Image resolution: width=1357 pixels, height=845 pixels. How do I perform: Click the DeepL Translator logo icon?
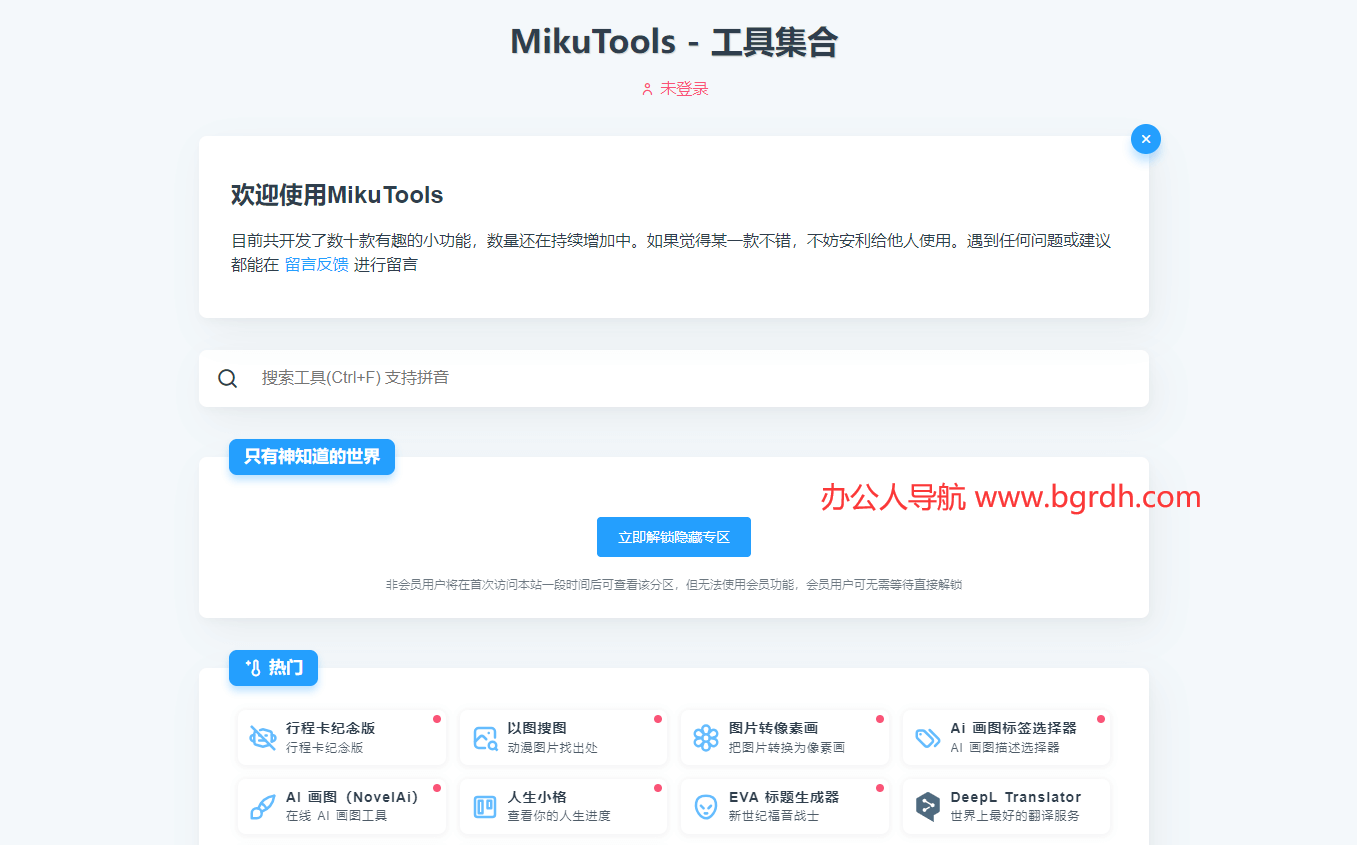tap(928, 807)
